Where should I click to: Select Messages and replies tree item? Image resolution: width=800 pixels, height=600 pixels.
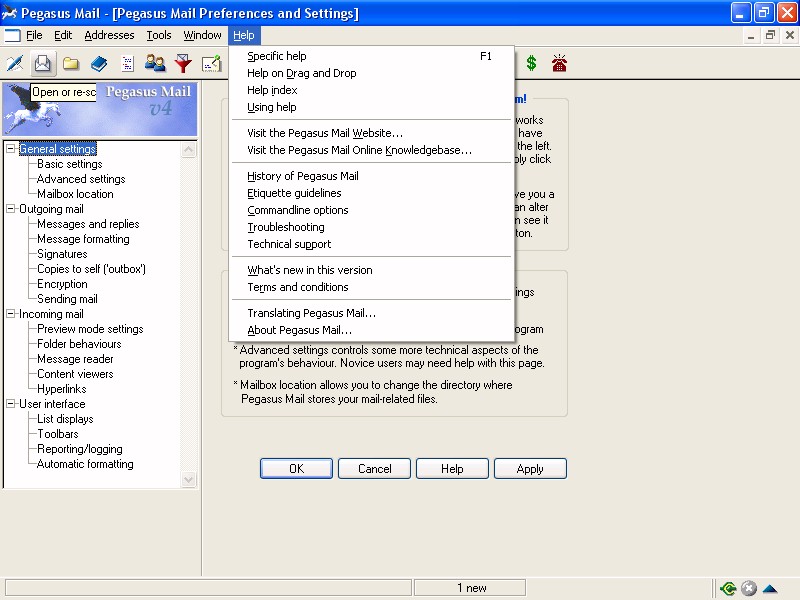point(88,224)
